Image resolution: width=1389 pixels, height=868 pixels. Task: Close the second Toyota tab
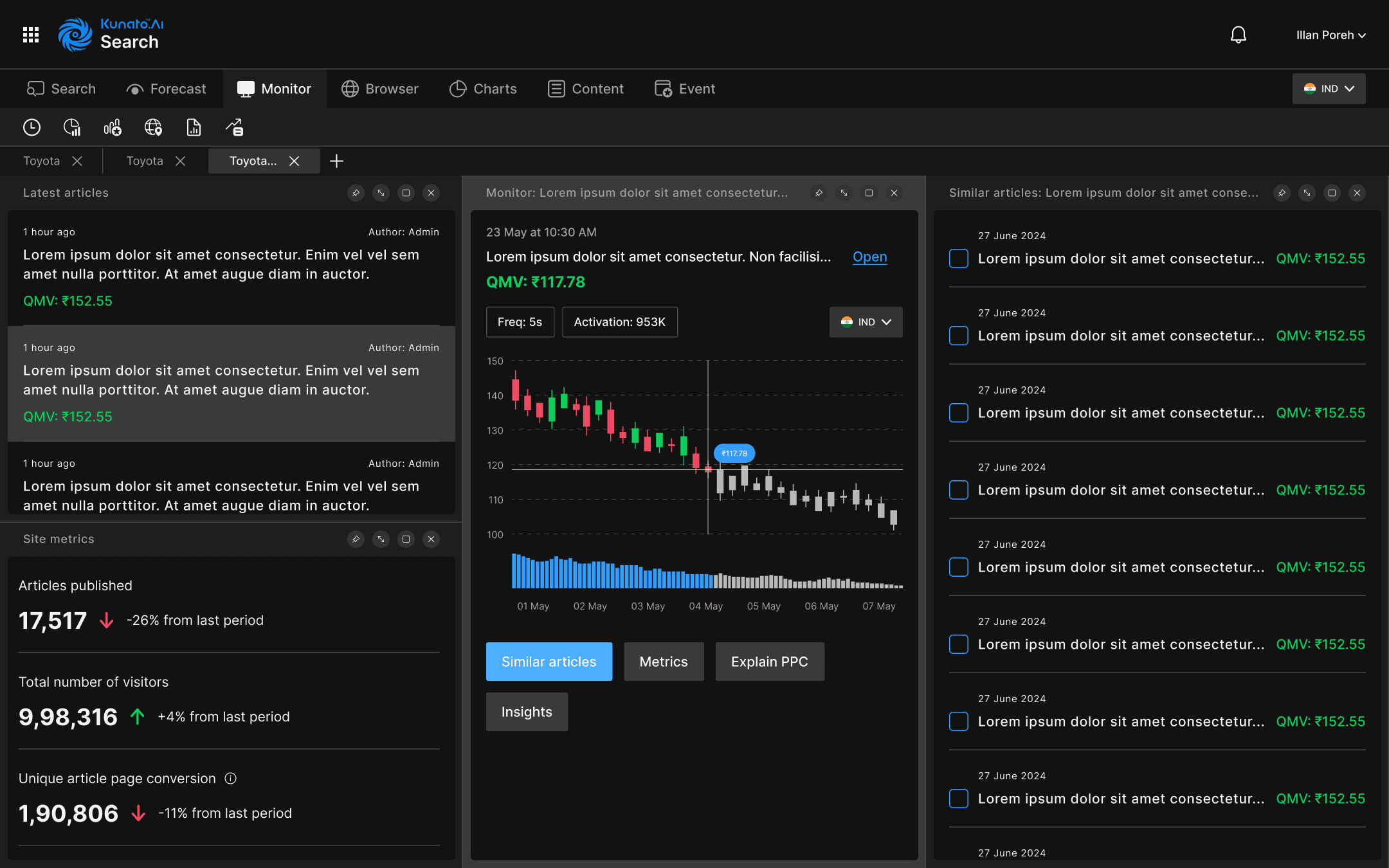(180, 161)
